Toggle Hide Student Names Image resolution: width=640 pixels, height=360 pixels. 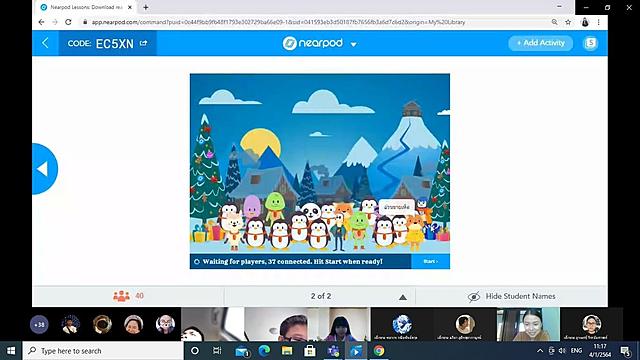click(x=511, y=296)
